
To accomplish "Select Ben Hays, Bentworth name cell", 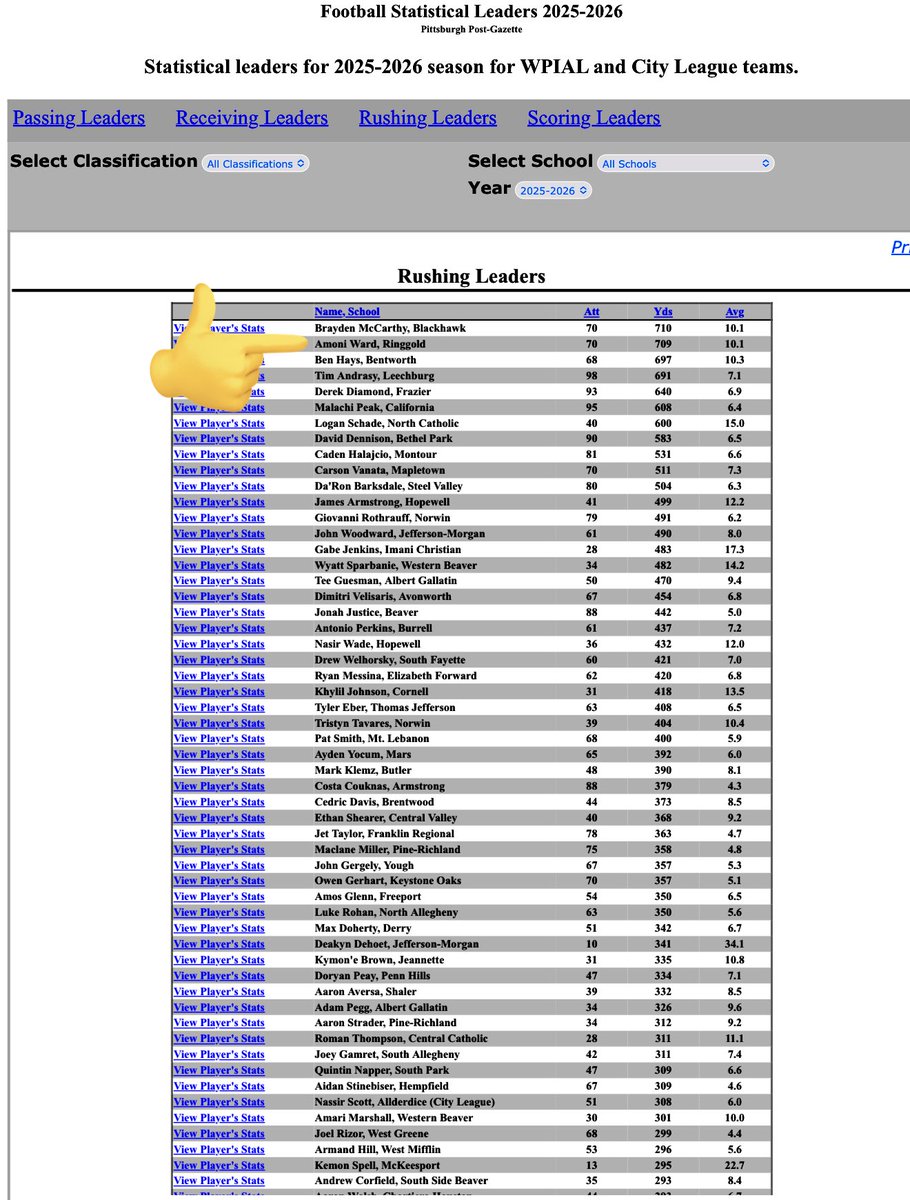I will [365, 360].
